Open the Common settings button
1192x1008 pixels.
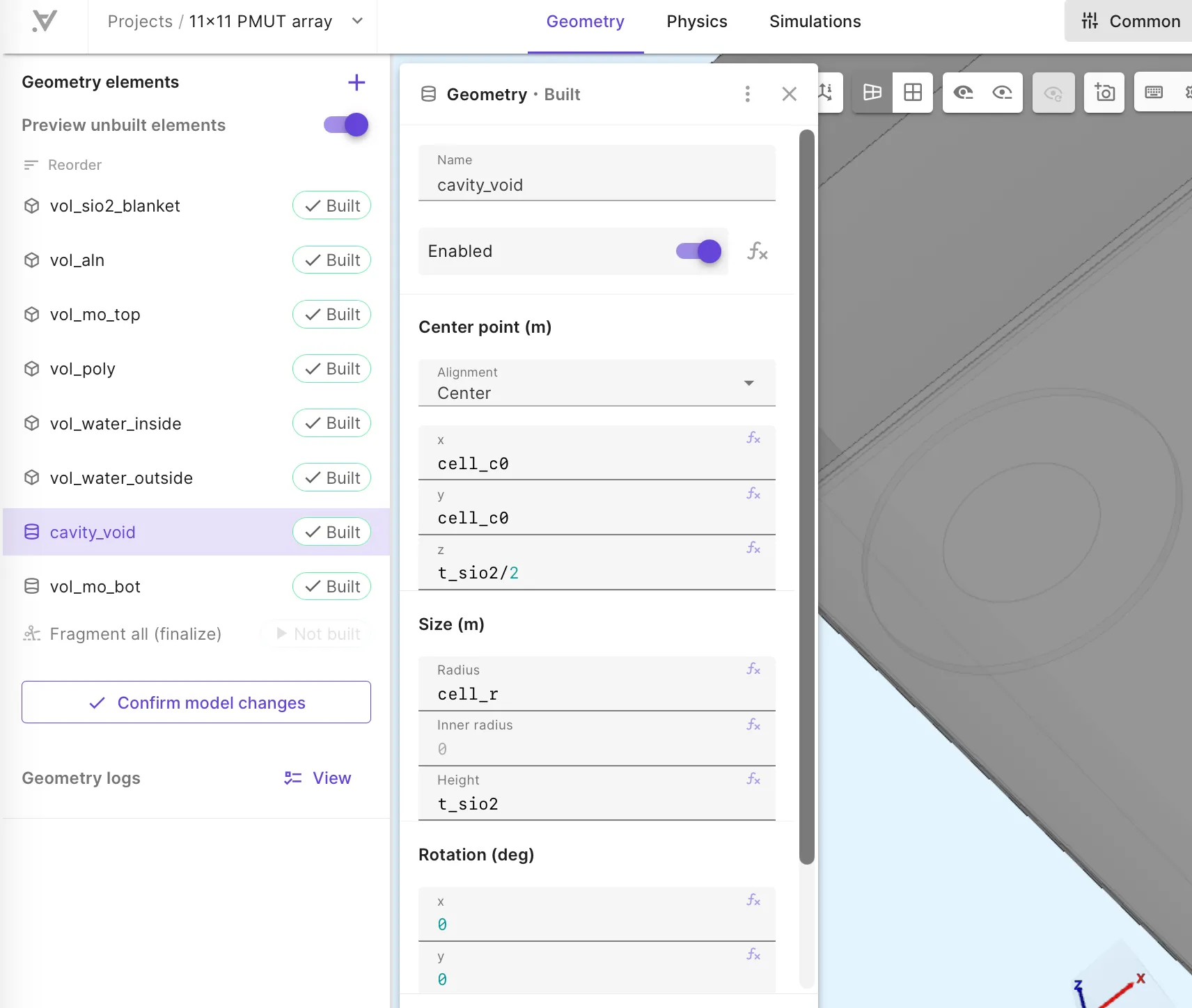1129,22
